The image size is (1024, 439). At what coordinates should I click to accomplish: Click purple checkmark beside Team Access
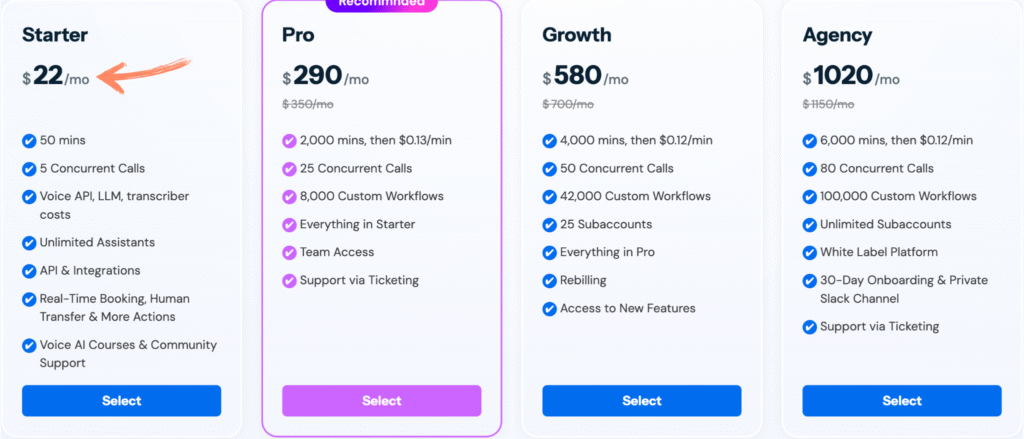289,252
